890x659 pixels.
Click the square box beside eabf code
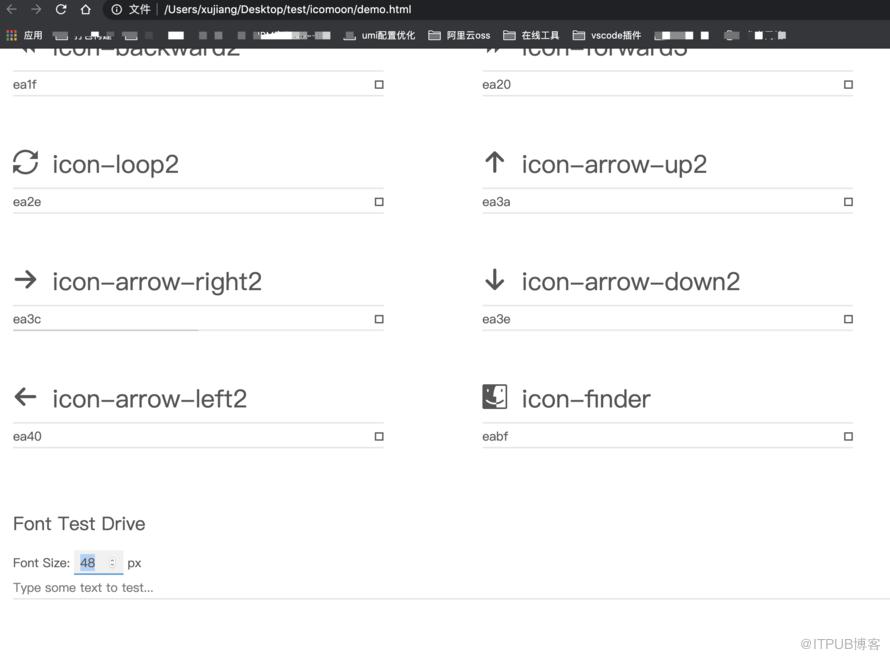[x=848, y=436]
